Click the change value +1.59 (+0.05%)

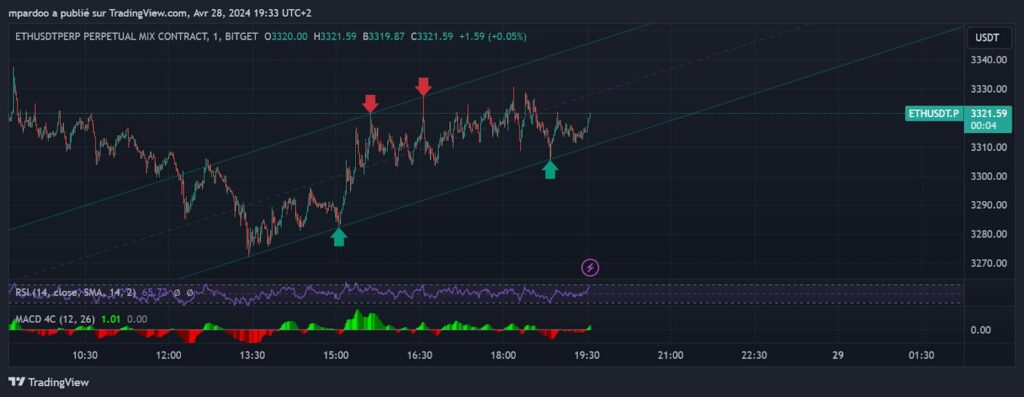(x=492, y=37)
